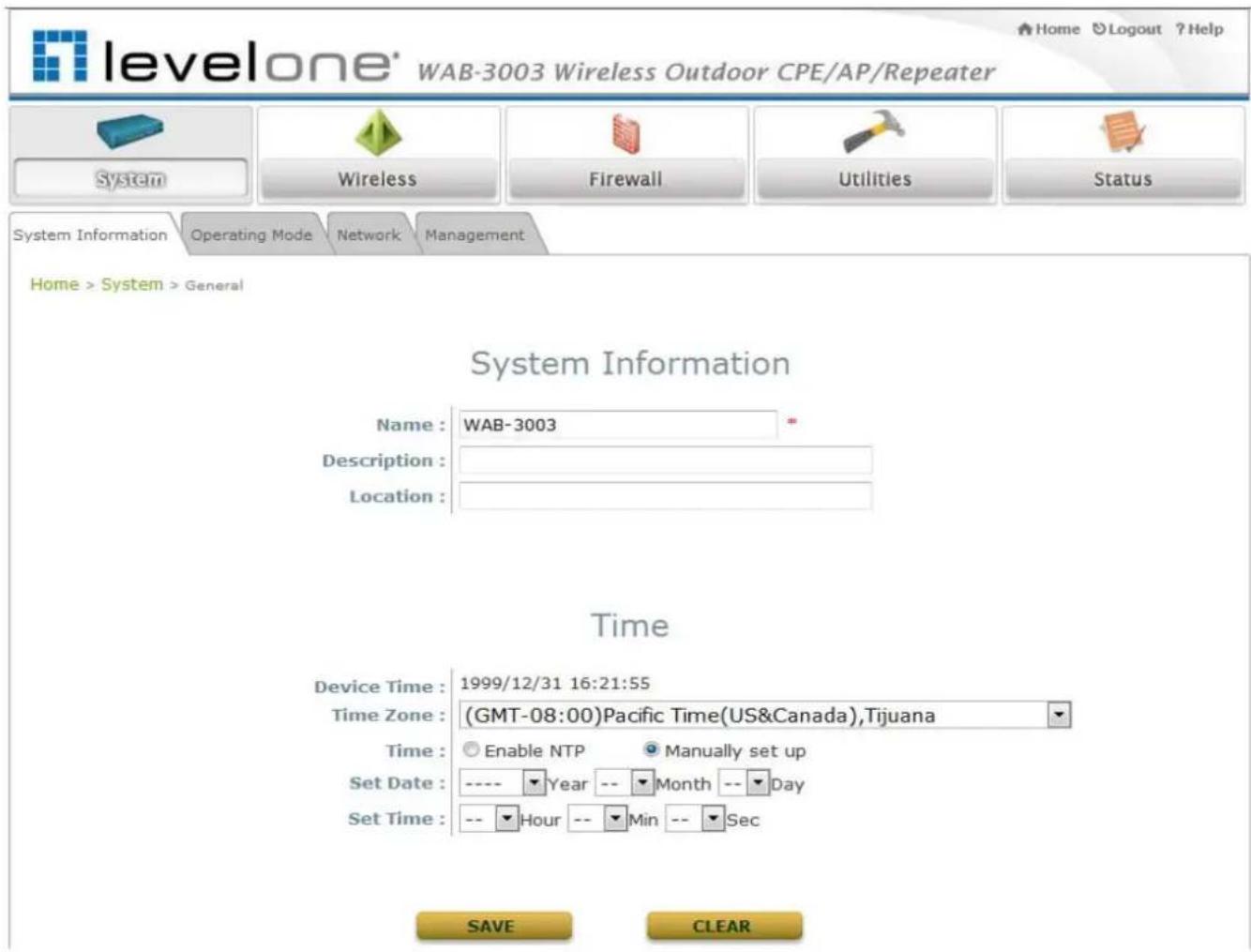Click the Home link at top right
Image resolution: width=1251 pixels, height=952 pixels.
click(x=1049, y=29)
